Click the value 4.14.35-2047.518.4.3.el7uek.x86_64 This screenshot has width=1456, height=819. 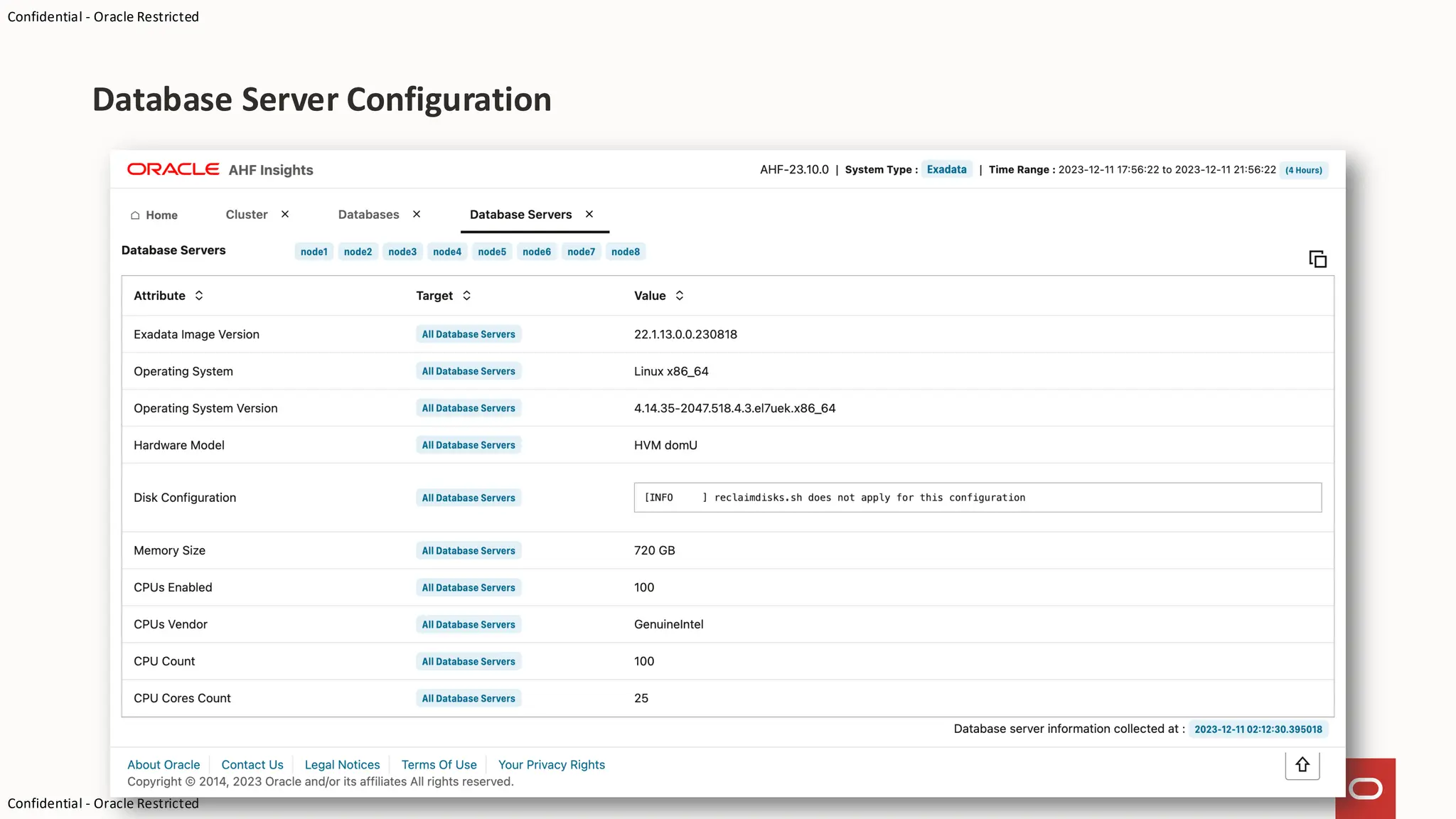(734, 408)
